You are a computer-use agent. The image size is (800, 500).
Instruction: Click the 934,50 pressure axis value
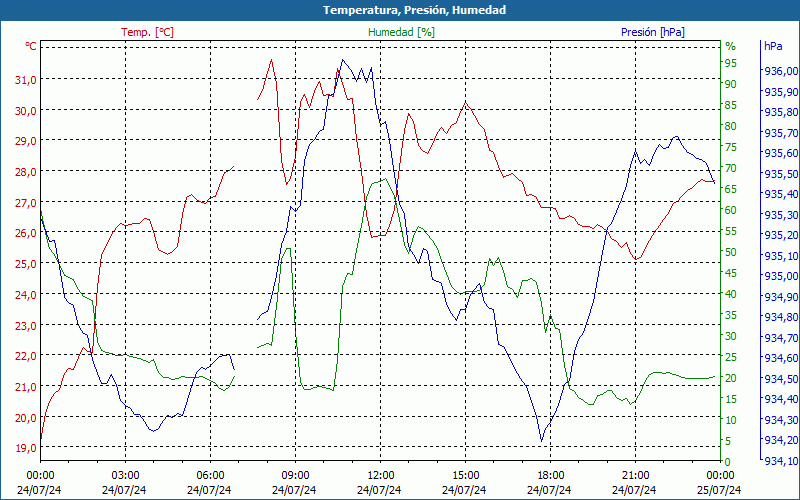click(x=781, y=379)
